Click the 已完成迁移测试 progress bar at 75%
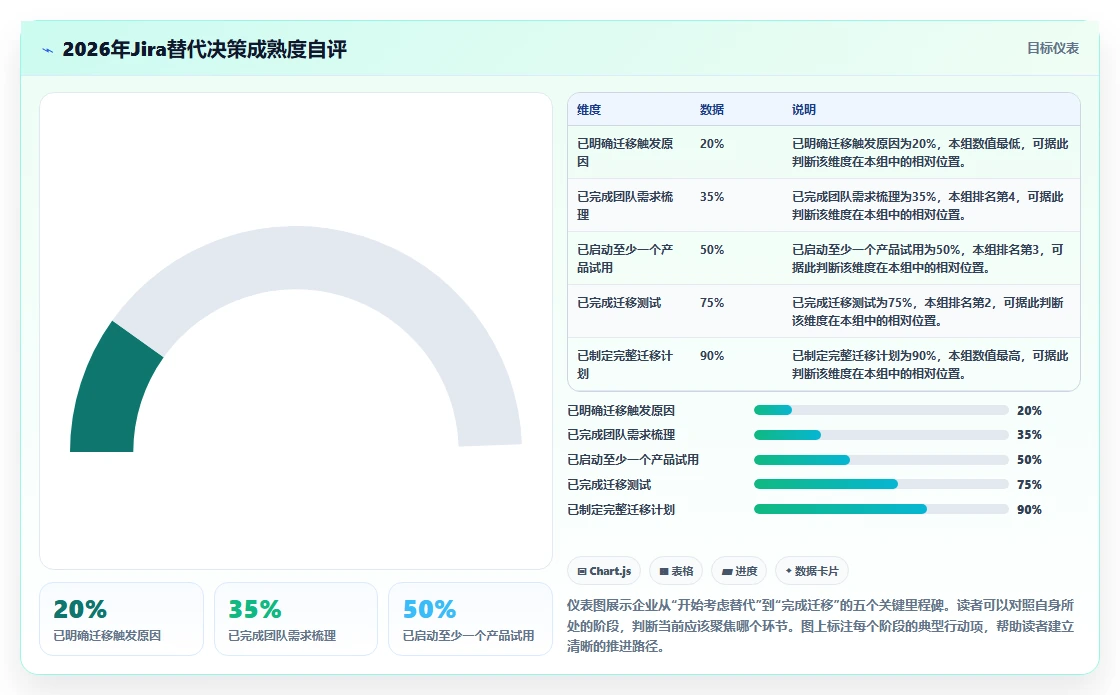This screenshot has height=695, width=1120. point(881,484)
